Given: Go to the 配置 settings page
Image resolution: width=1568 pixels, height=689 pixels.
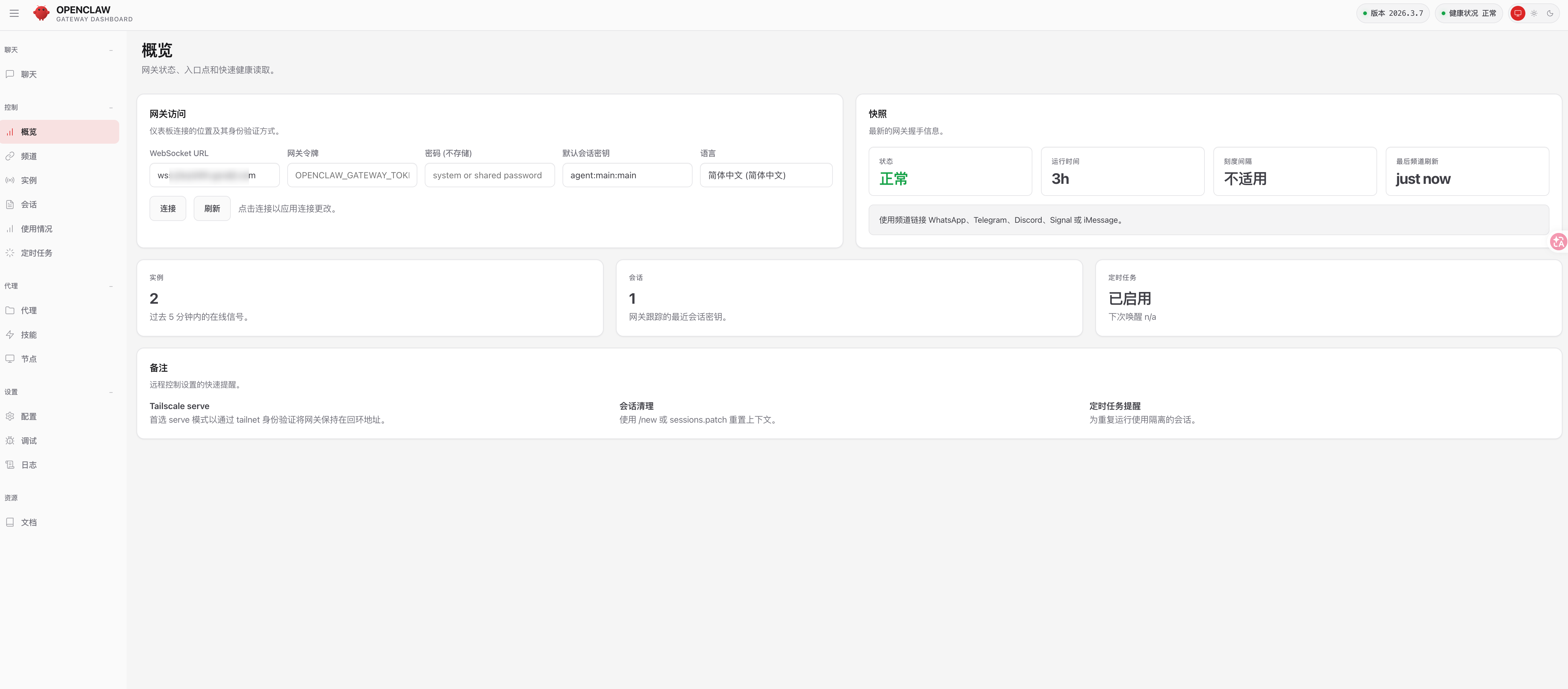Looking at the screenshot, I should point(29,417).
